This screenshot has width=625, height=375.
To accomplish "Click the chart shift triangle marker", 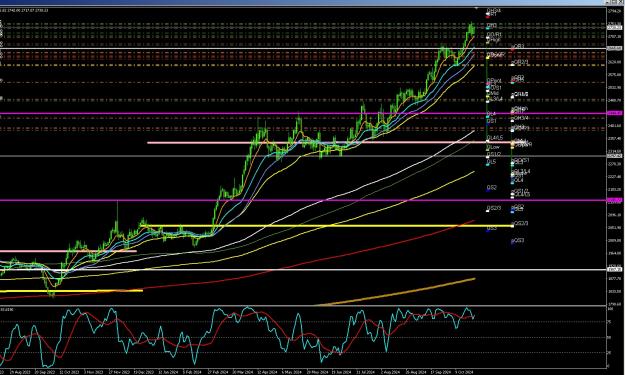I will coord(476,8).
